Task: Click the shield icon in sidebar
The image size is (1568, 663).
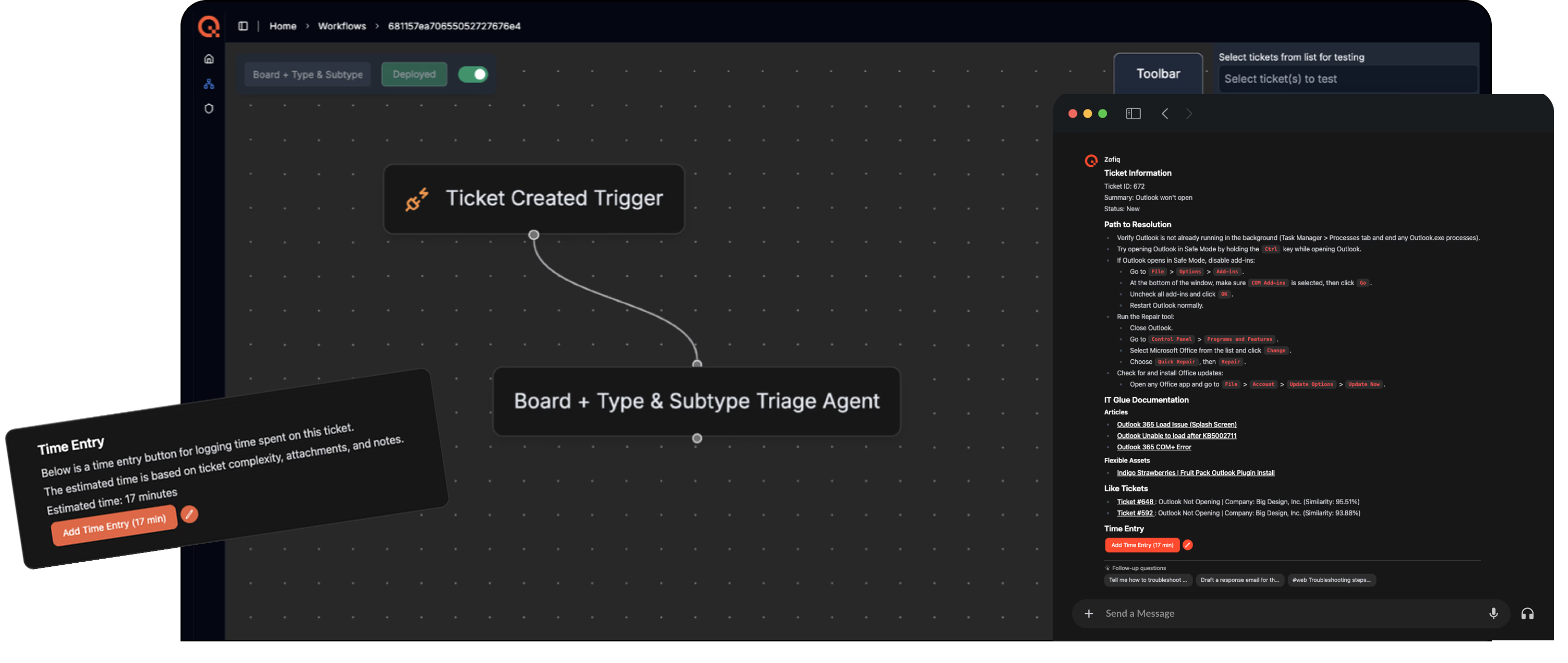Action: click(x=209, y=109)
